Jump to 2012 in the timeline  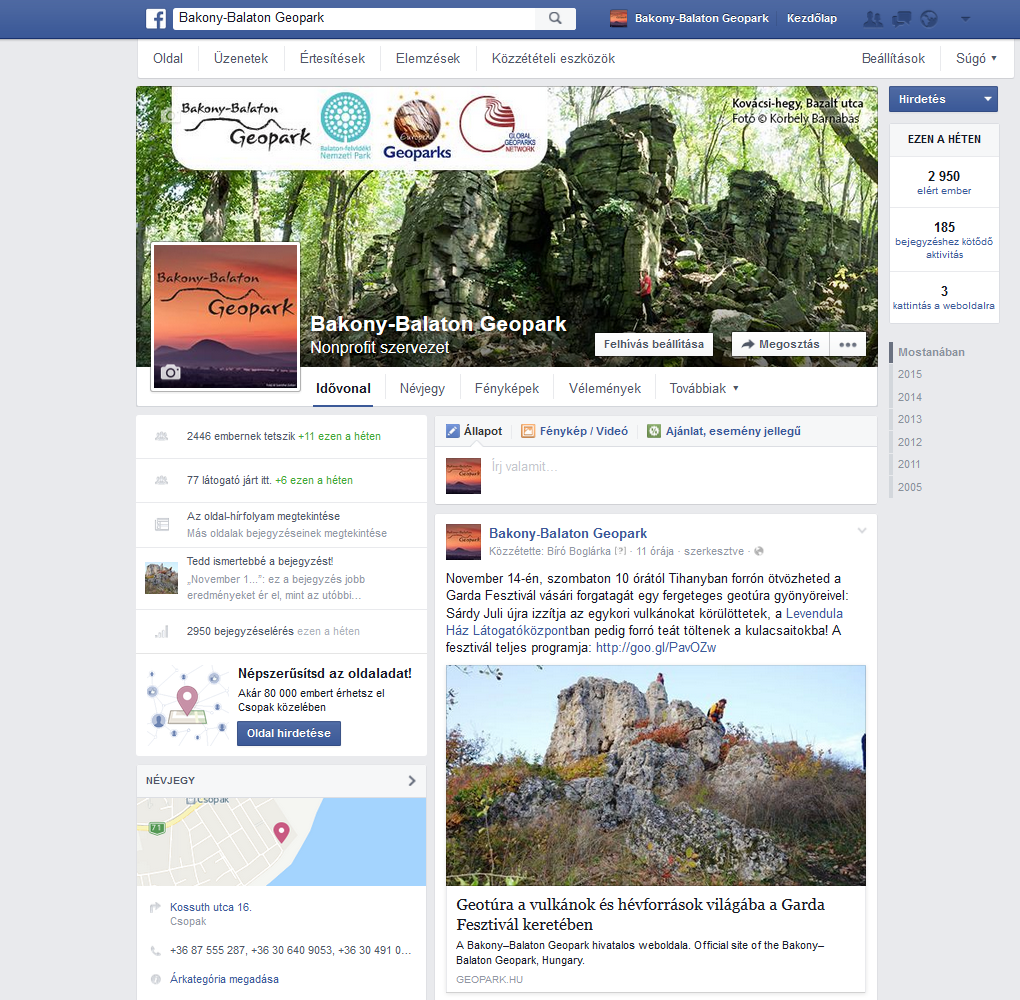click(x=909, y=442)
